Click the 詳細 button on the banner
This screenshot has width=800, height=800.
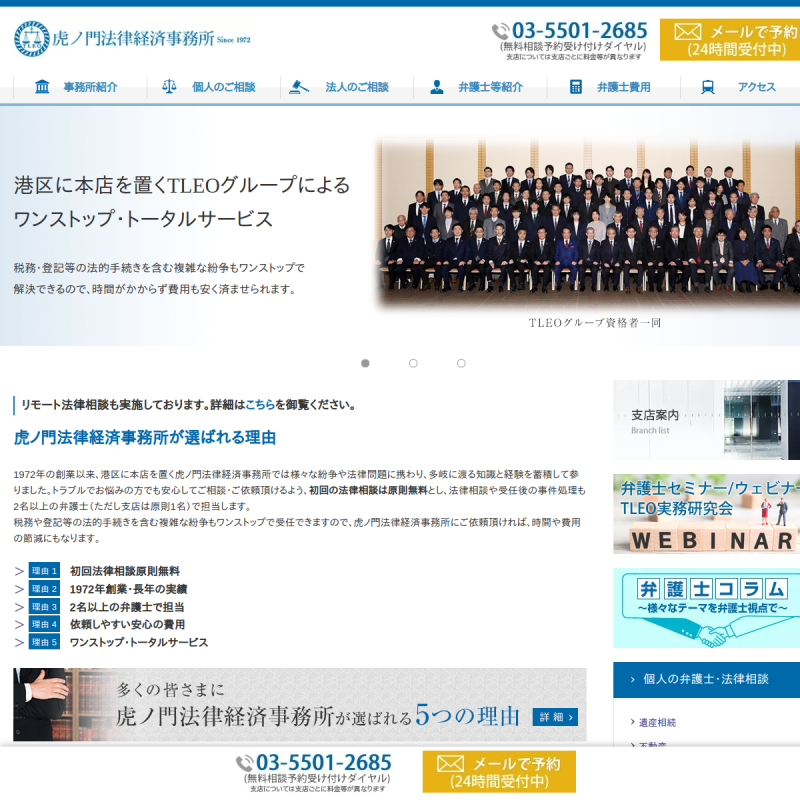[x=555, y=717]
